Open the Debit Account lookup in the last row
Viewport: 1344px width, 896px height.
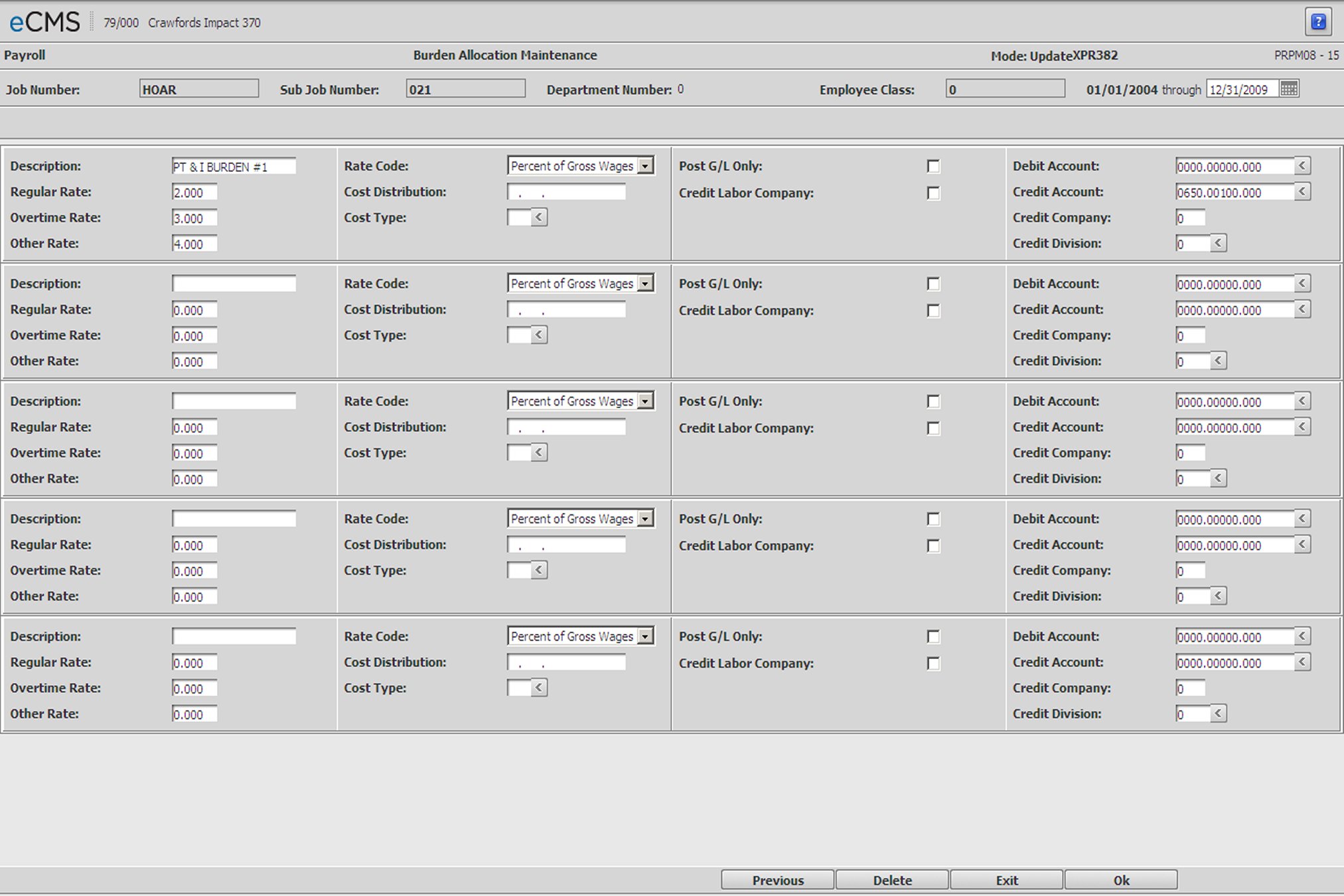pos(1303,636)
